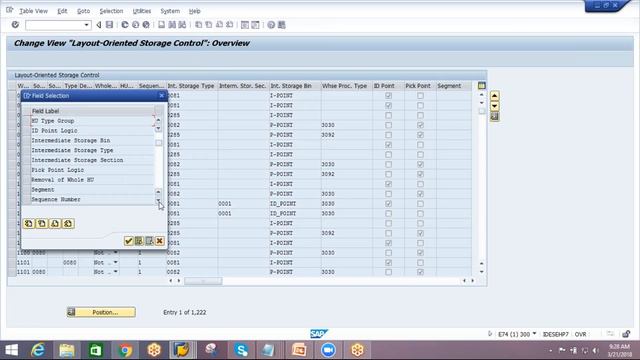The height and width of the screenshot is (360, 640).
Task: Open Whole HU dropdown in row 1101 0080
Action: point(116,272)
